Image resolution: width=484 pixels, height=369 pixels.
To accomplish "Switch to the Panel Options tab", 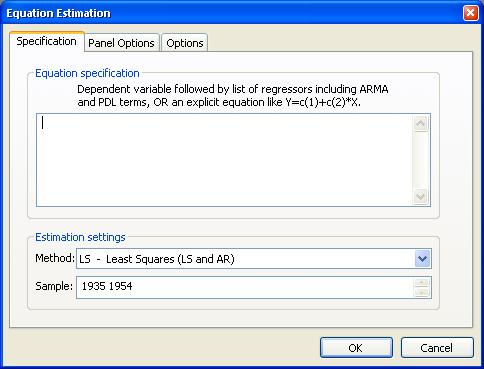I will click(x=122, y=43).
